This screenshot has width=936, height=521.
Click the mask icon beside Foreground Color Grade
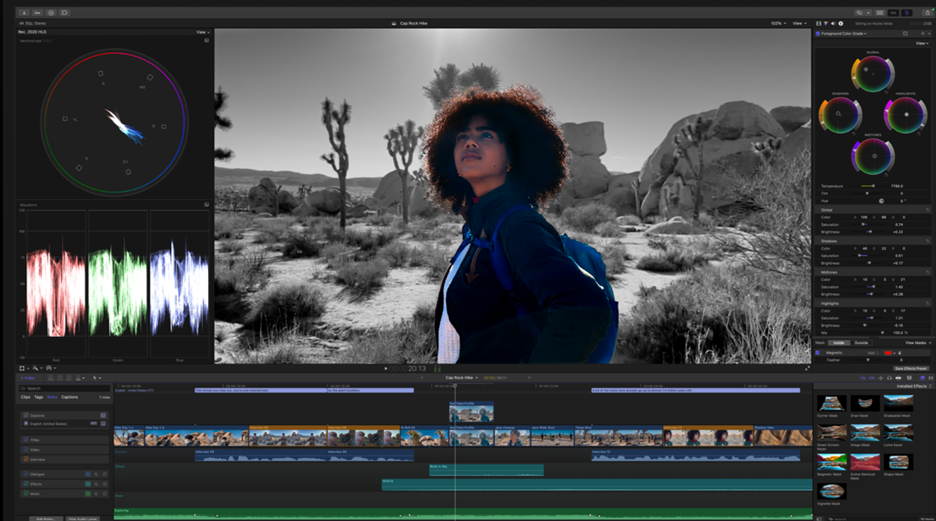tap(906, 33)
